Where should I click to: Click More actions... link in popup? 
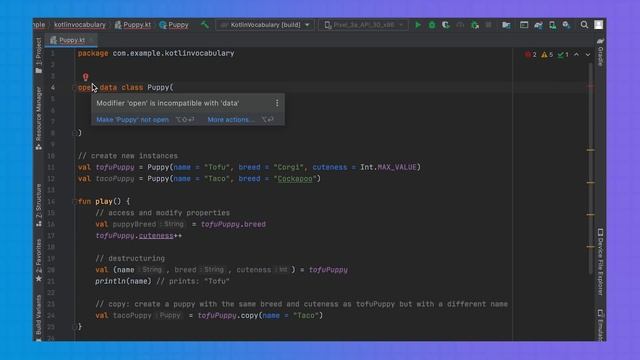(231, 120)
